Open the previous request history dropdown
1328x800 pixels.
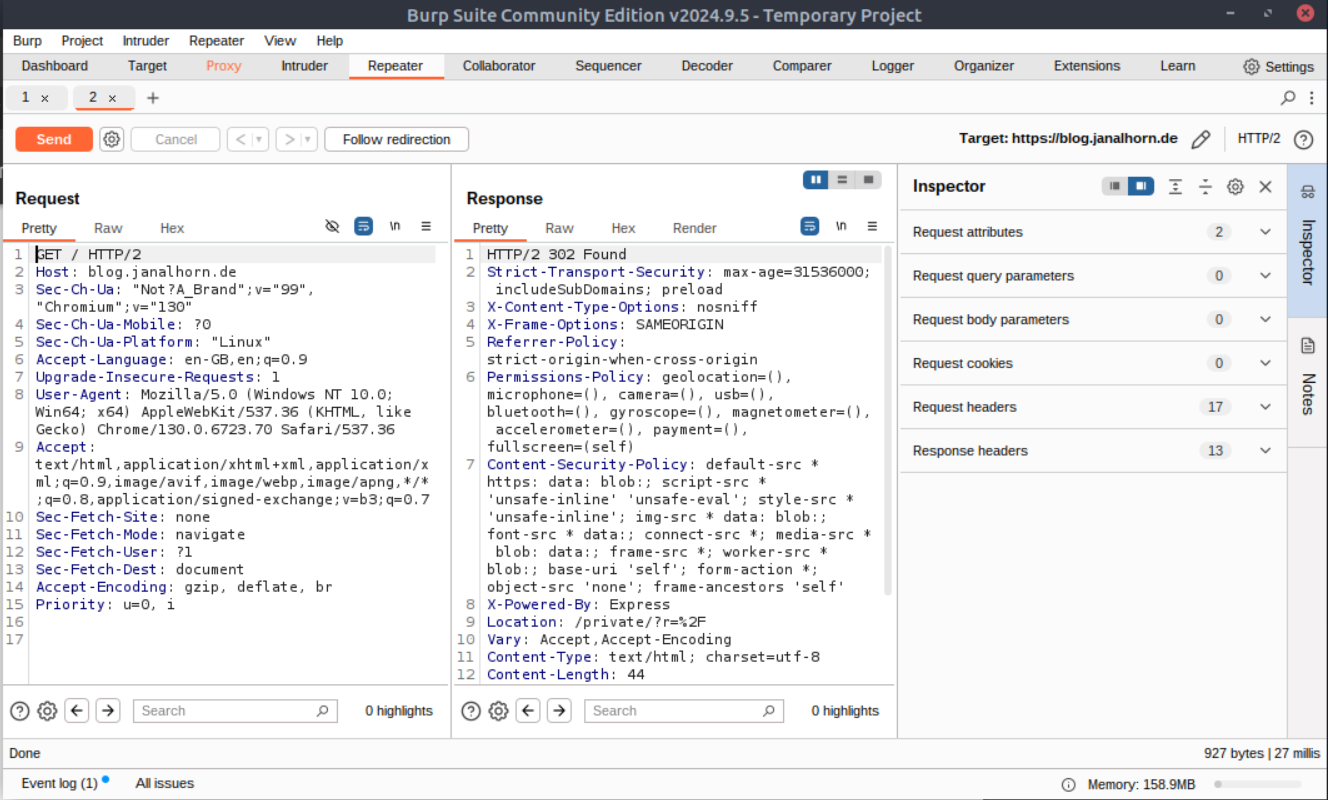click(x=260, y=140)
